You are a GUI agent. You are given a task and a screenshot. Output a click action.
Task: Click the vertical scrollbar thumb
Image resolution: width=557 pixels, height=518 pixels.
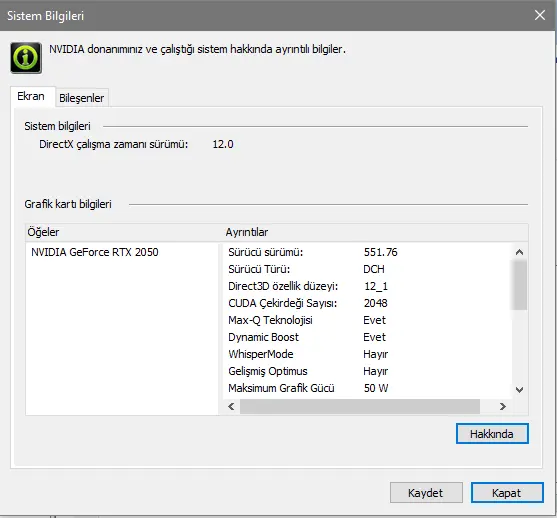(519, 285)
